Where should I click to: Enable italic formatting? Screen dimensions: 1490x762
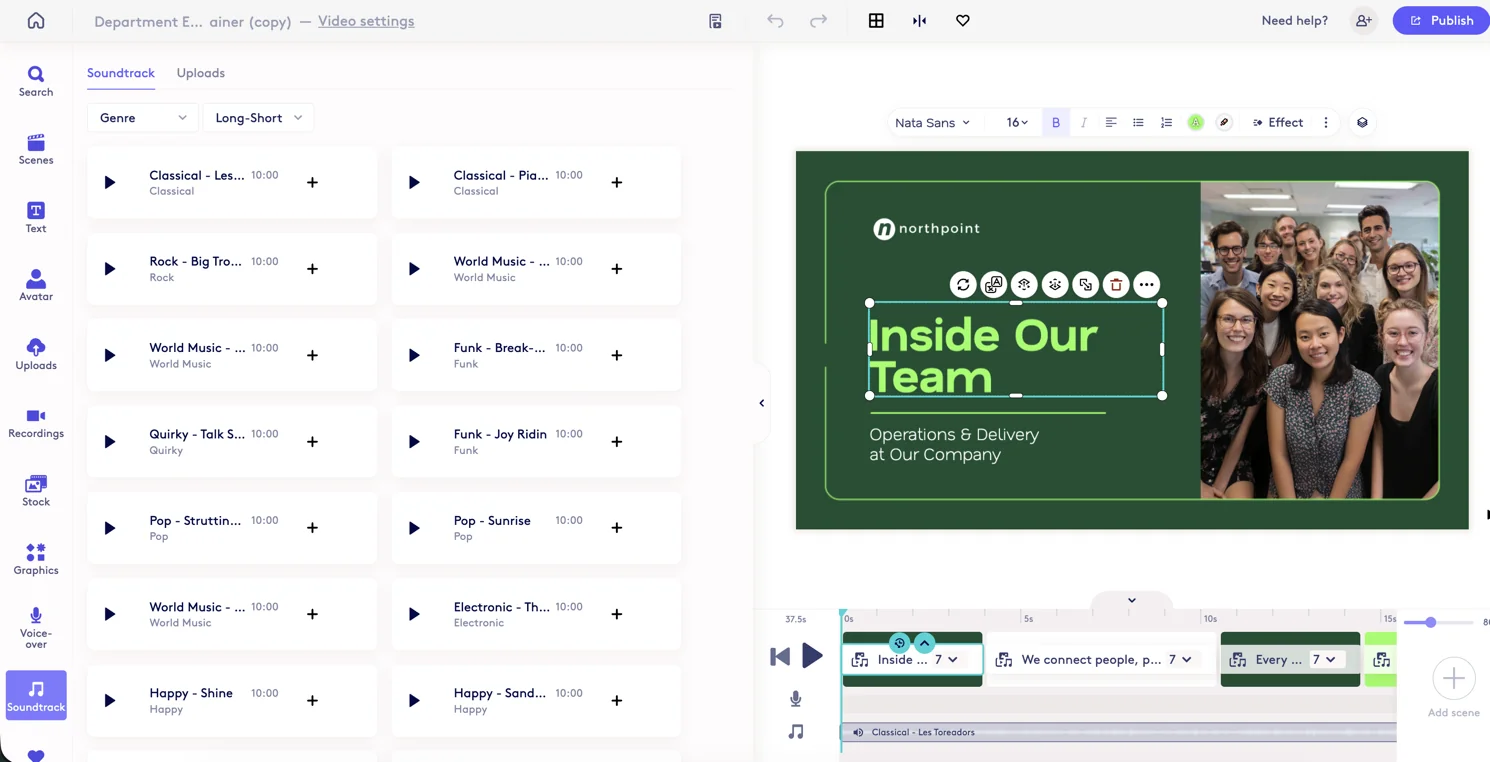pyautogui.click(x=1084, y=121)
